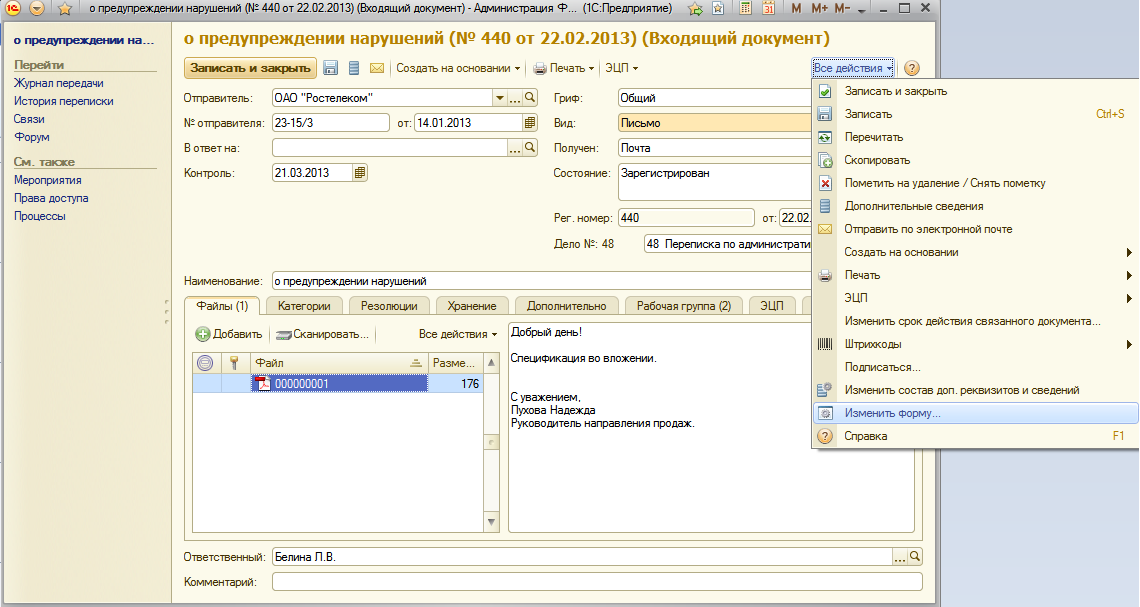Click into the Комментарий input field
Image resolution: width=1140 pixels, height=607 pixels.
(596, 581)
